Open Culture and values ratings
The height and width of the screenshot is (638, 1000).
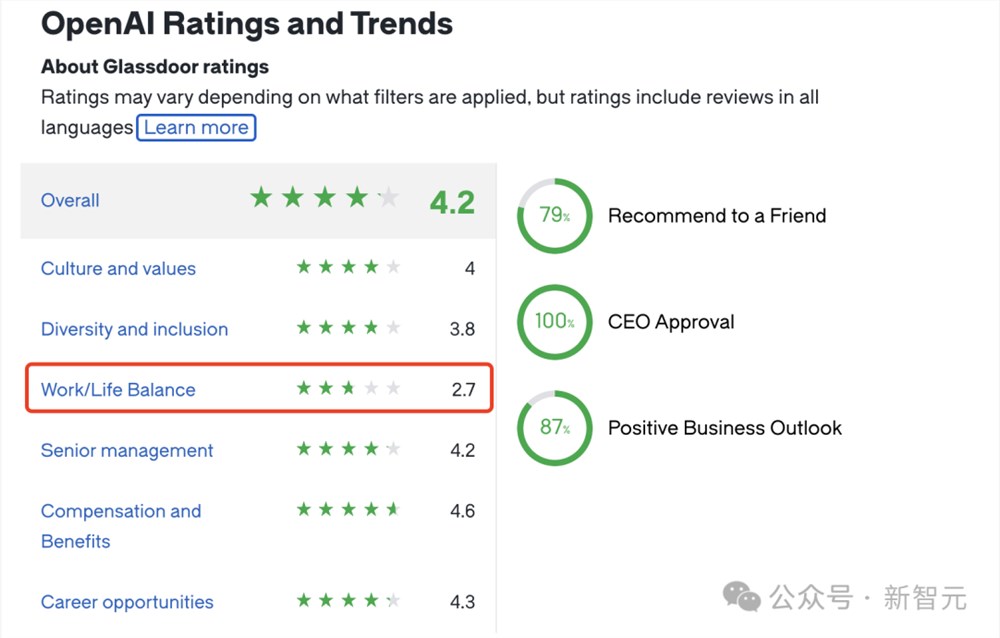(118, 268)
